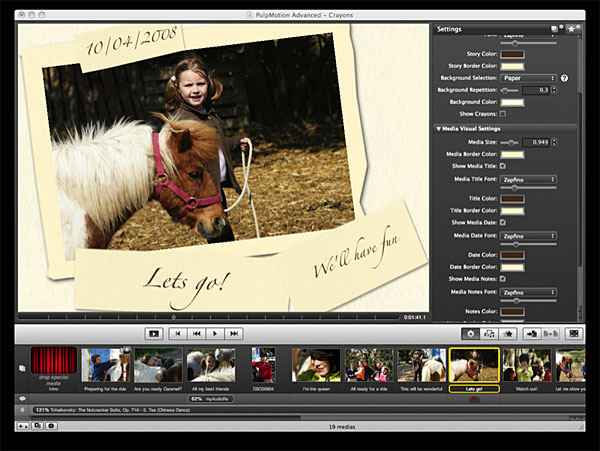Uncheck Show Media Date

[x=503, y=222]
